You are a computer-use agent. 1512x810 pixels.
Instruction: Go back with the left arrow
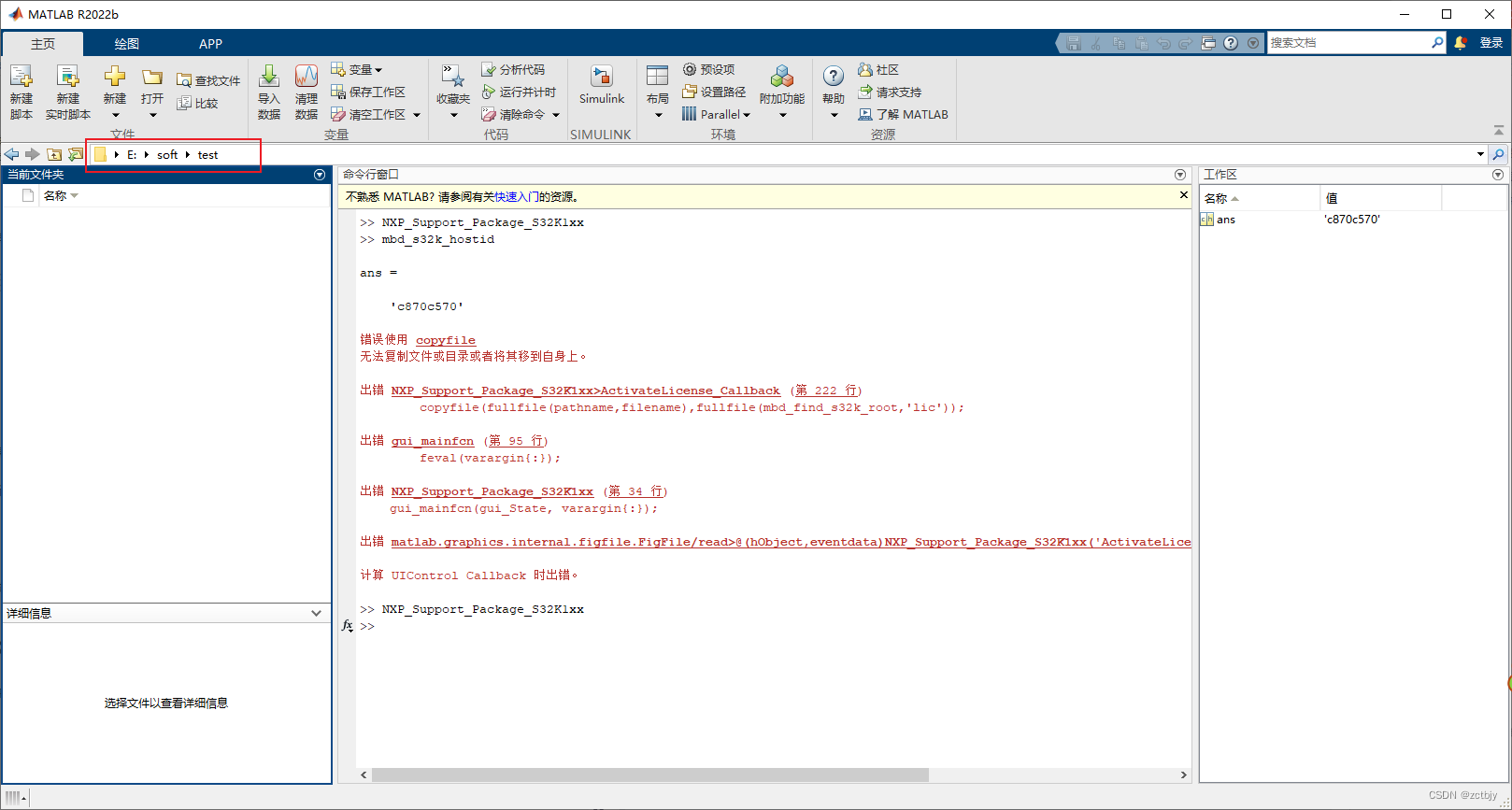11,154
